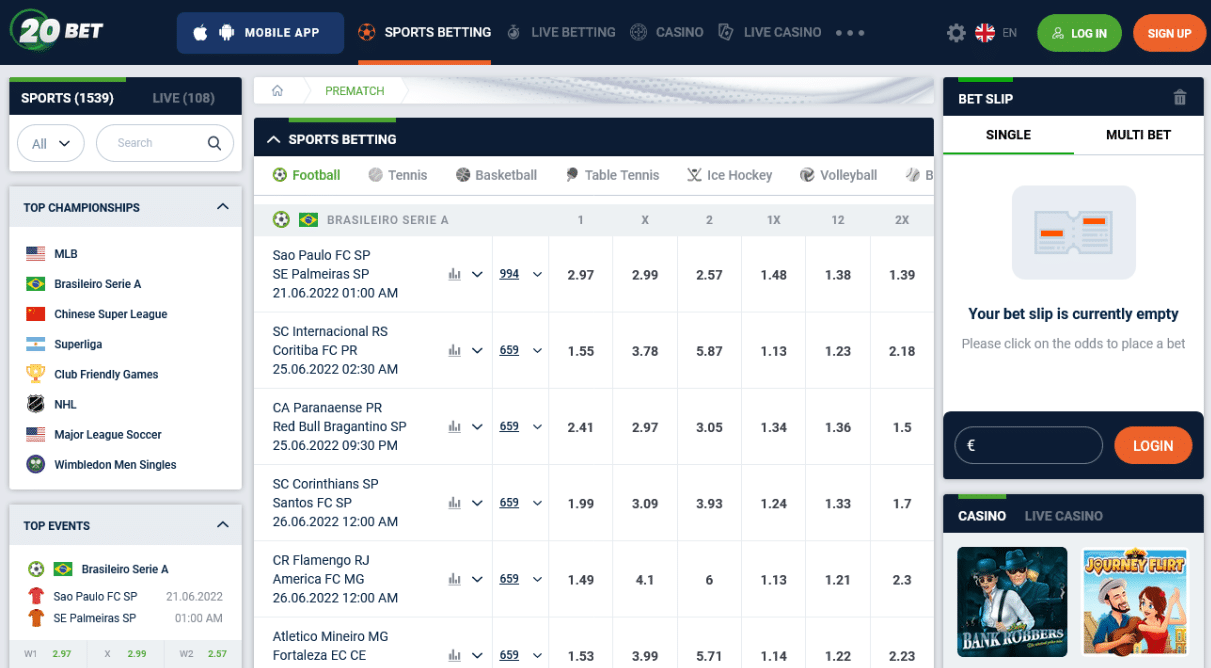The height and width of the screenshot is (668, 1211).
Task: Open Bank Robbers casino game thumbnail
Action: click(1012, 602)
